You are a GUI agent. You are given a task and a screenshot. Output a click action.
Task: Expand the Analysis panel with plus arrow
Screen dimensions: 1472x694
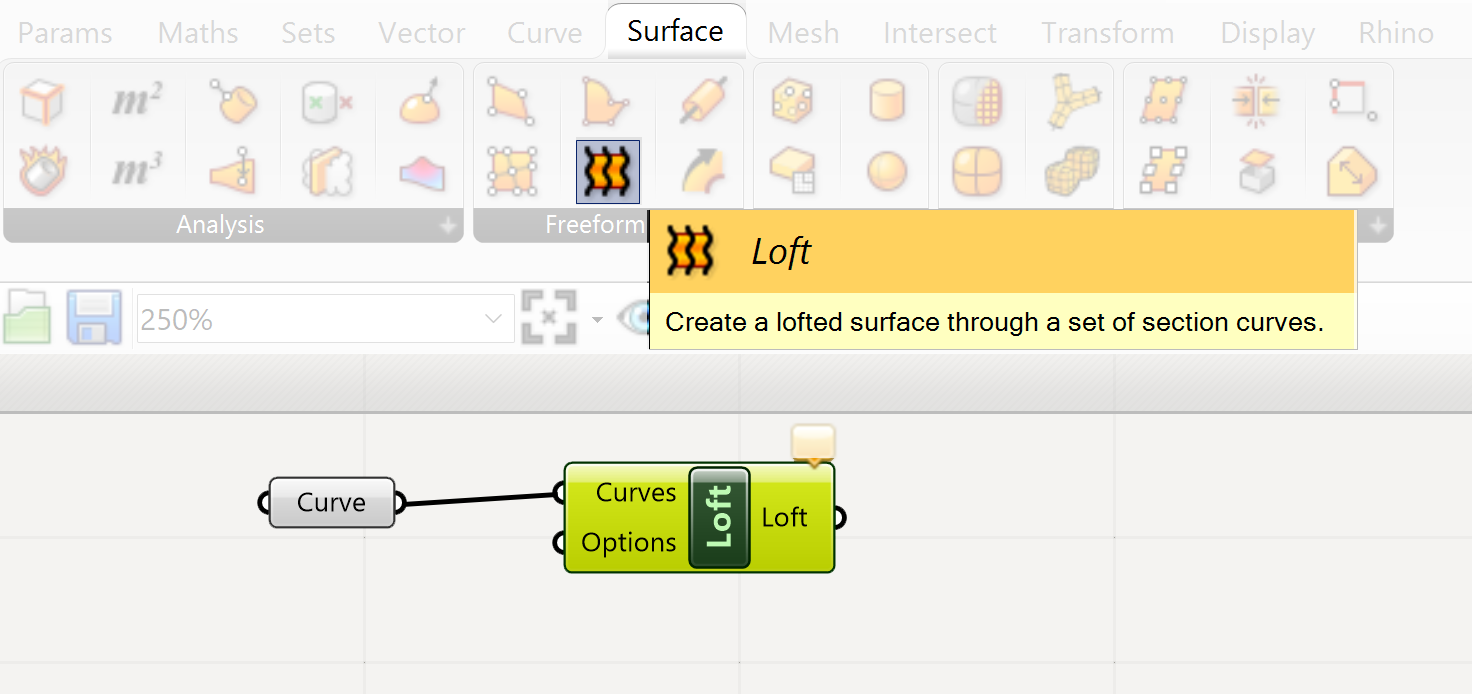click(448, 227)
